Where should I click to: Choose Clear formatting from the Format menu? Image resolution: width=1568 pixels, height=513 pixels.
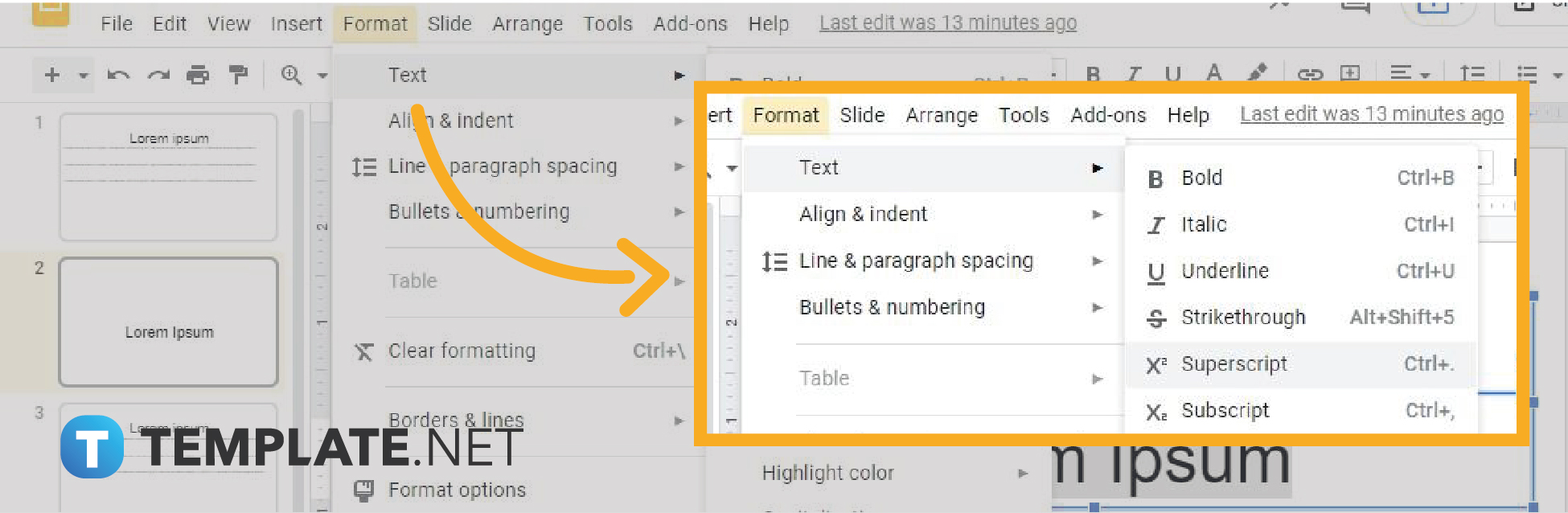pyautogui.click(x=462, y=351)
